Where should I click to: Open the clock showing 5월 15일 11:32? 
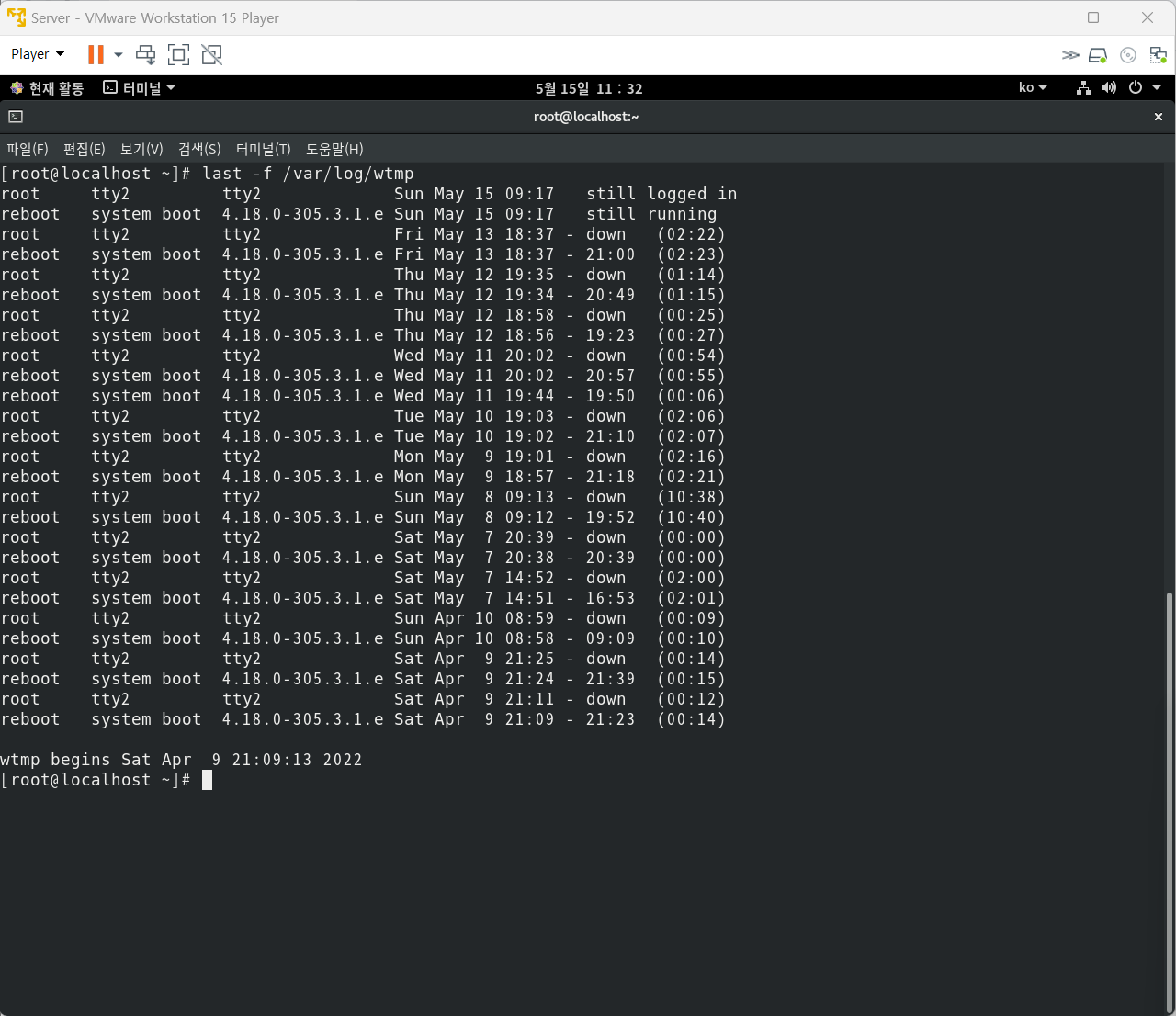tap(589, 88)
